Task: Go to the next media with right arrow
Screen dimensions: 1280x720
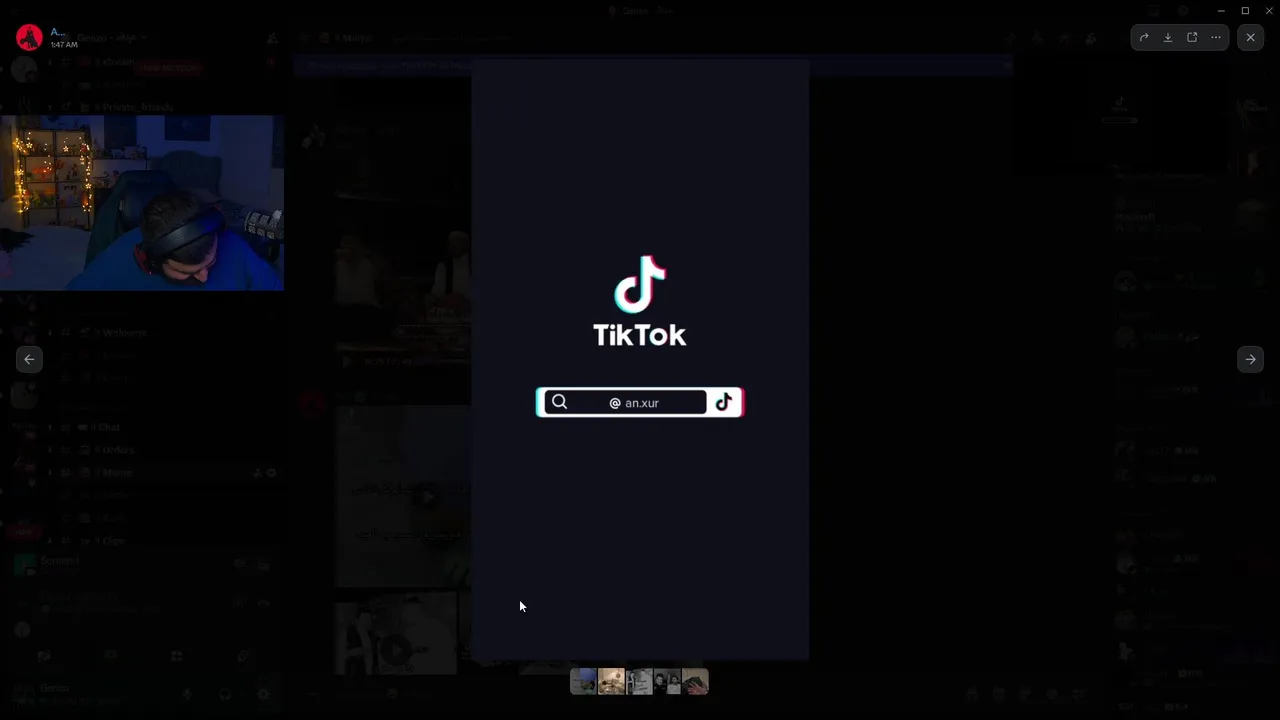Action: (1250, 359)
